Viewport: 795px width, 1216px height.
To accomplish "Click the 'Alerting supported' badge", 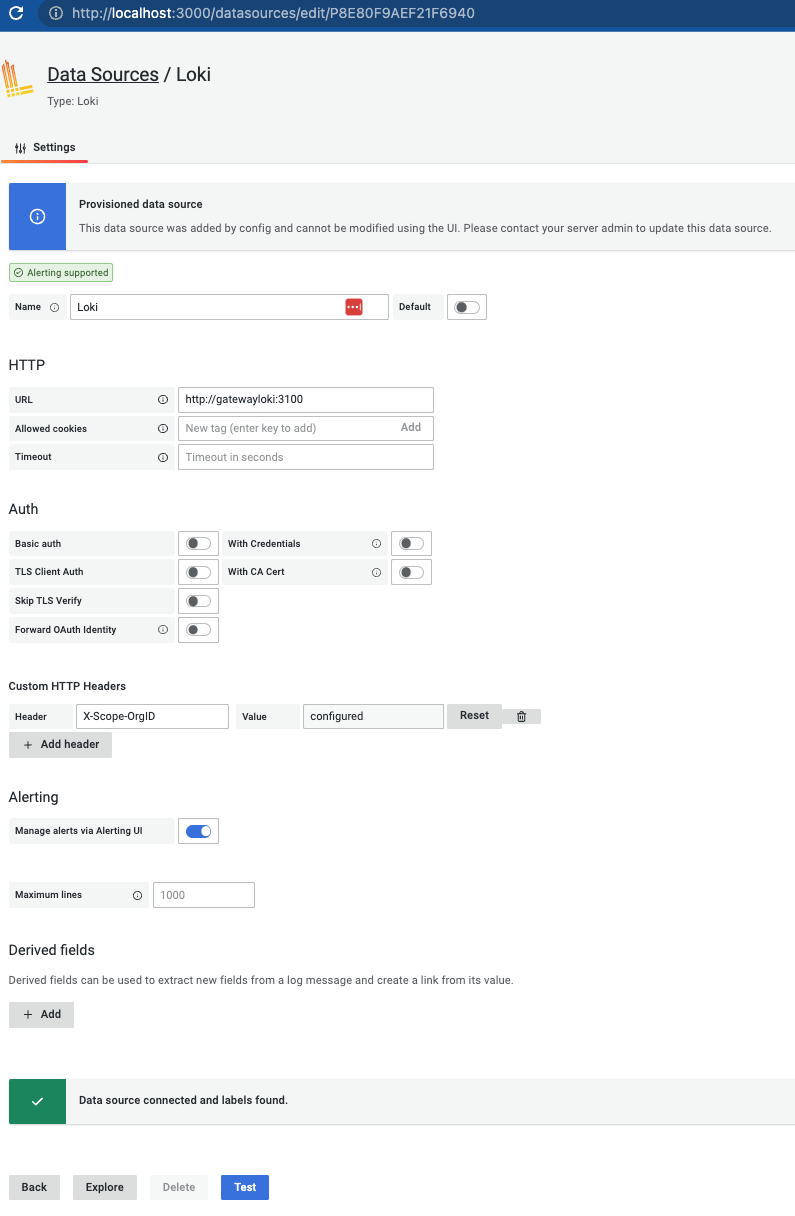I will point(61,272).
